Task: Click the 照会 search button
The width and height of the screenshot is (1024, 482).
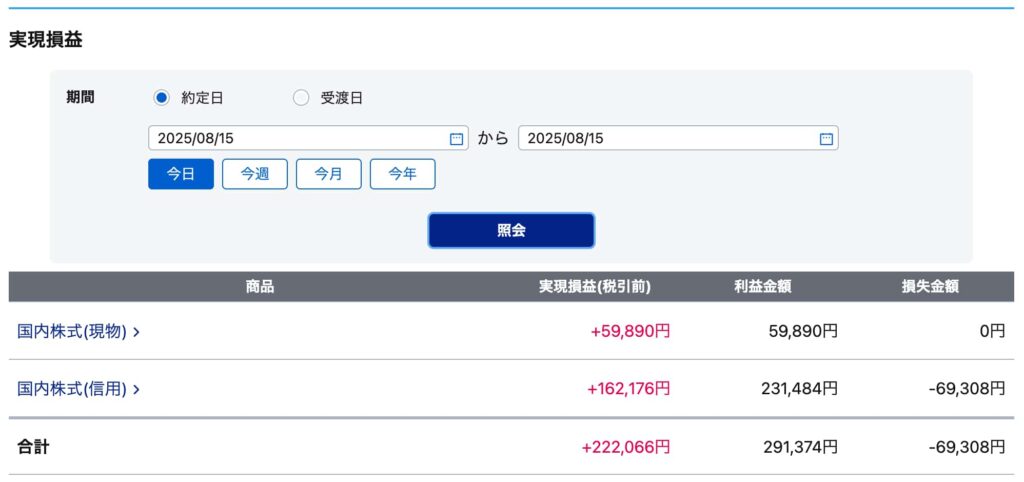Action: (x=511, y=231)
